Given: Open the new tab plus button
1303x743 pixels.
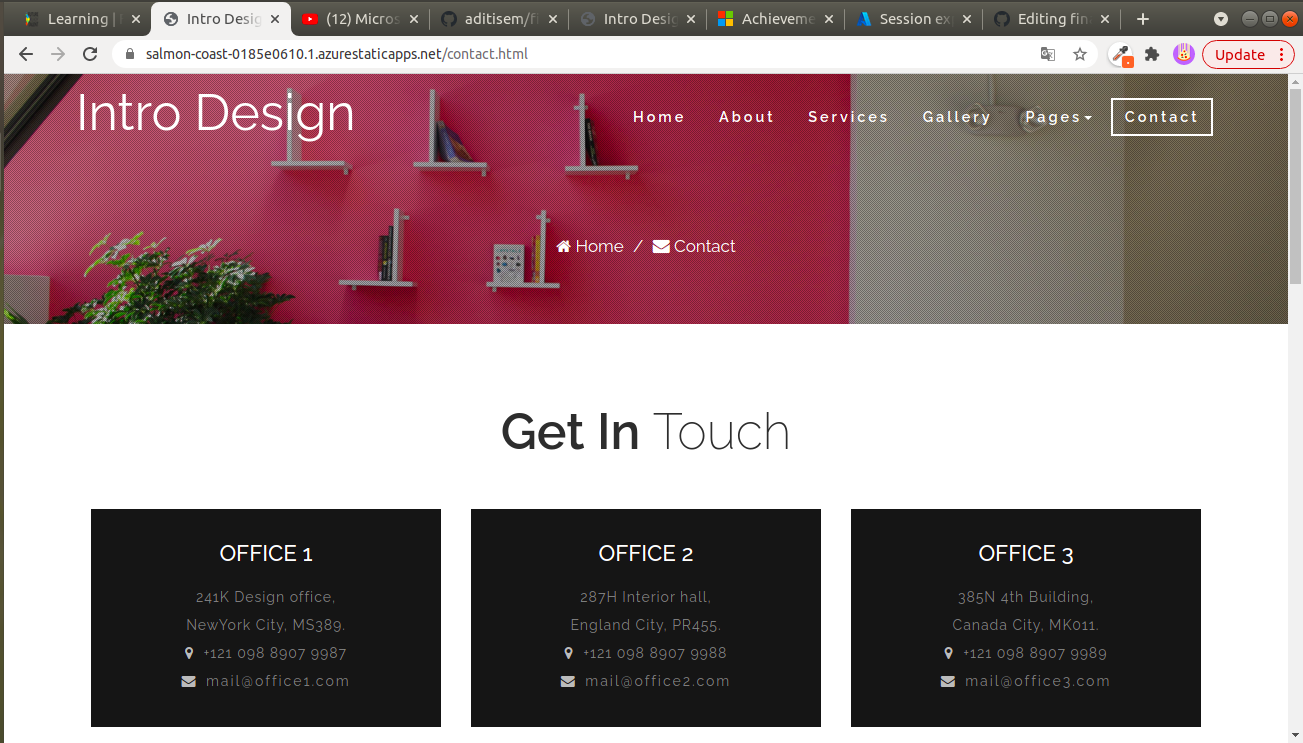Looking at the screenshot, I should (1143, 19).
